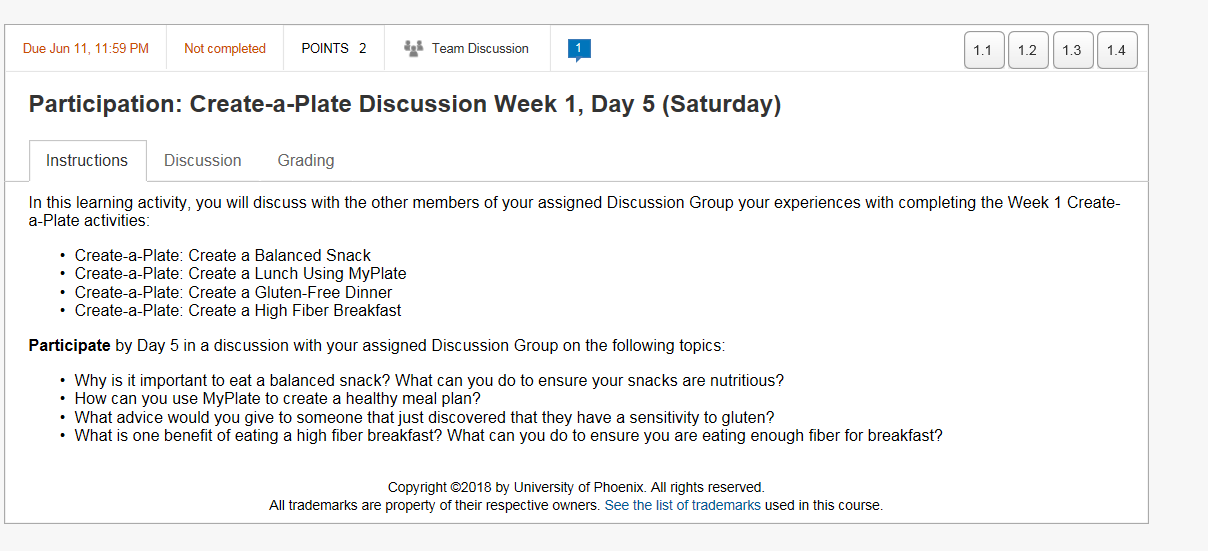Image resolution: width=1208 pixels, height=551 pixels.
Task: Jump to activity 1.2
Action: pyautogui.click(x=1028, y=50)
